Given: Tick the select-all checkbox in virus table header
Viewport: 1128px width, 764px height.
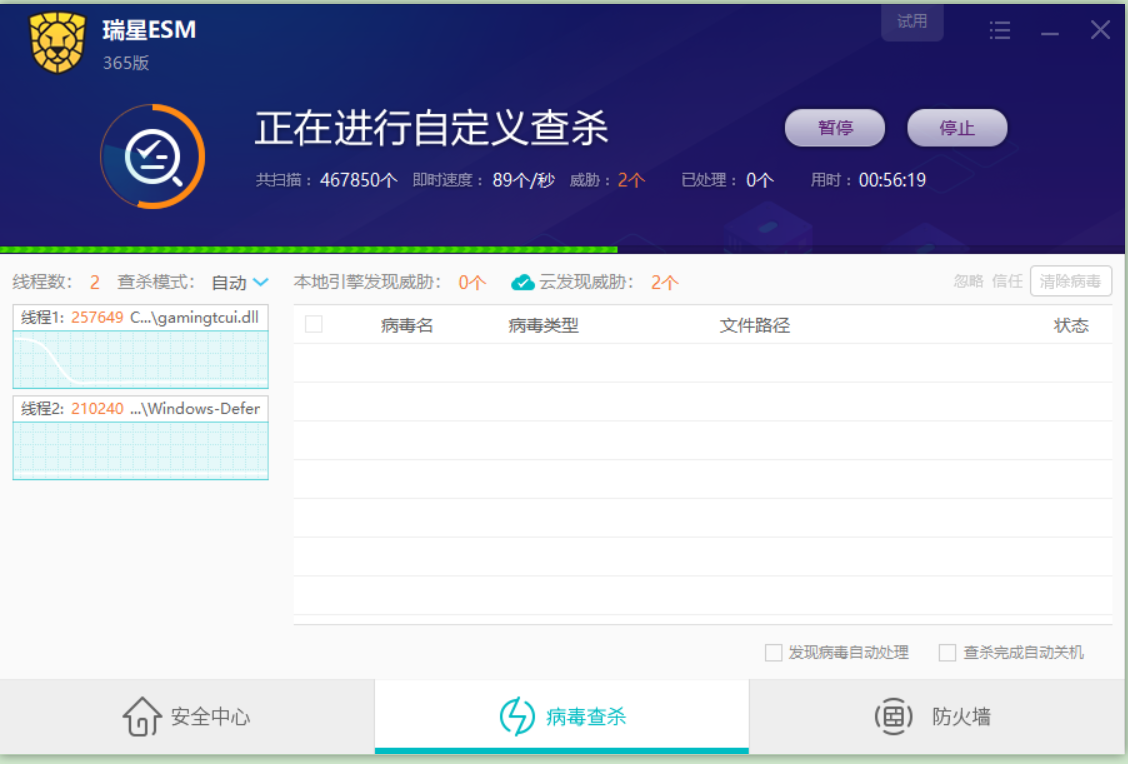Looking at the screenshot, I should (x=314, y=324).
